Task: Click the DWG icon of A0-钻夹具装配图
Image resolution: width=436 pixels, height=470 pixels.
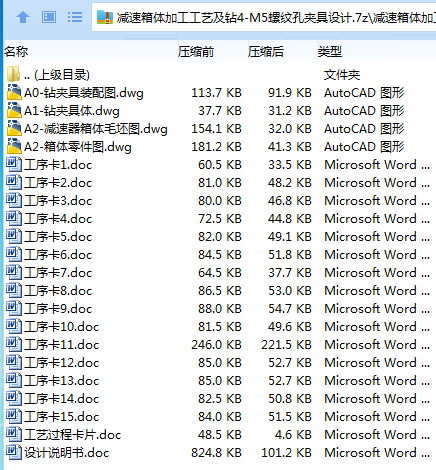Action: [x=14, y=92]
